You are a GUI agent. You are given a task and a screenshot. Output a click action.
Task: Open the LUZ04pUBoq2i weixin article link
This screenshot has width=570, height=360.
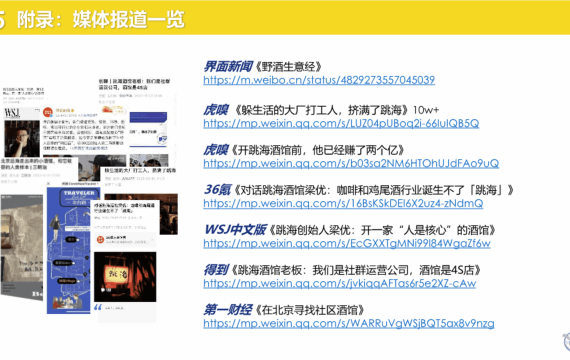click(x=341, y=124)
